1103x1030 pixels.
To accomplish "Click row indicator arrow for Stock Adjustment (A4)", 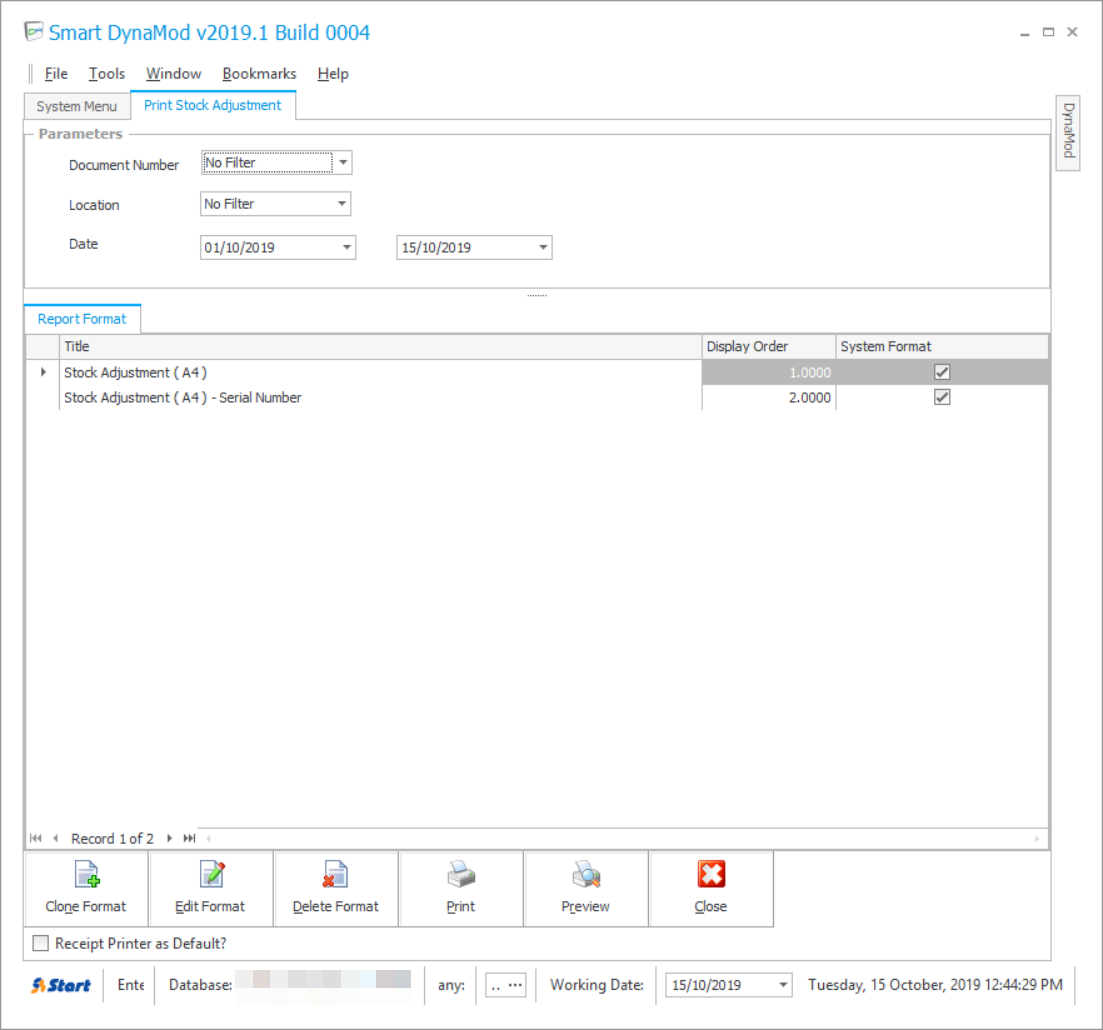I will pyautogui.click(x=43, y=372).
